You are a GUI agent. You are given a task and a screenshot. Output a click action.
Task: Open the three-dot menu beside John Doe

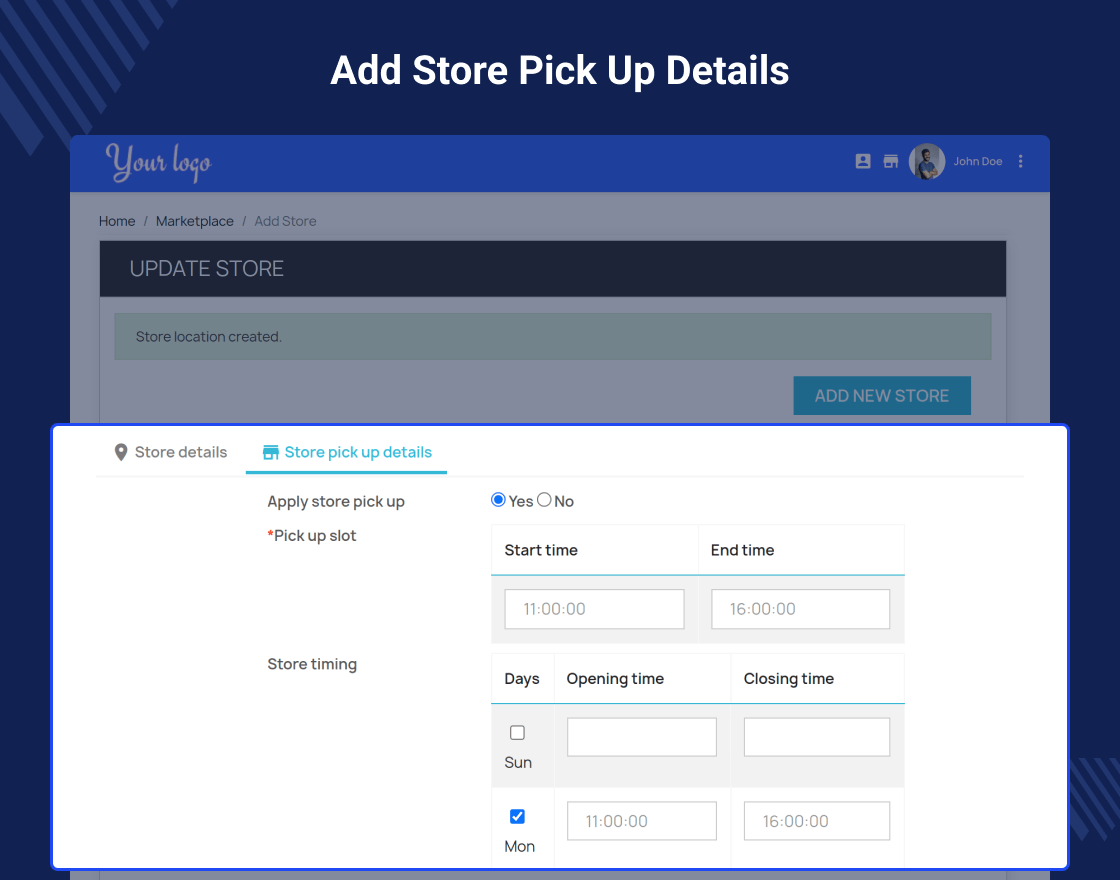[x=1021, y=161]
